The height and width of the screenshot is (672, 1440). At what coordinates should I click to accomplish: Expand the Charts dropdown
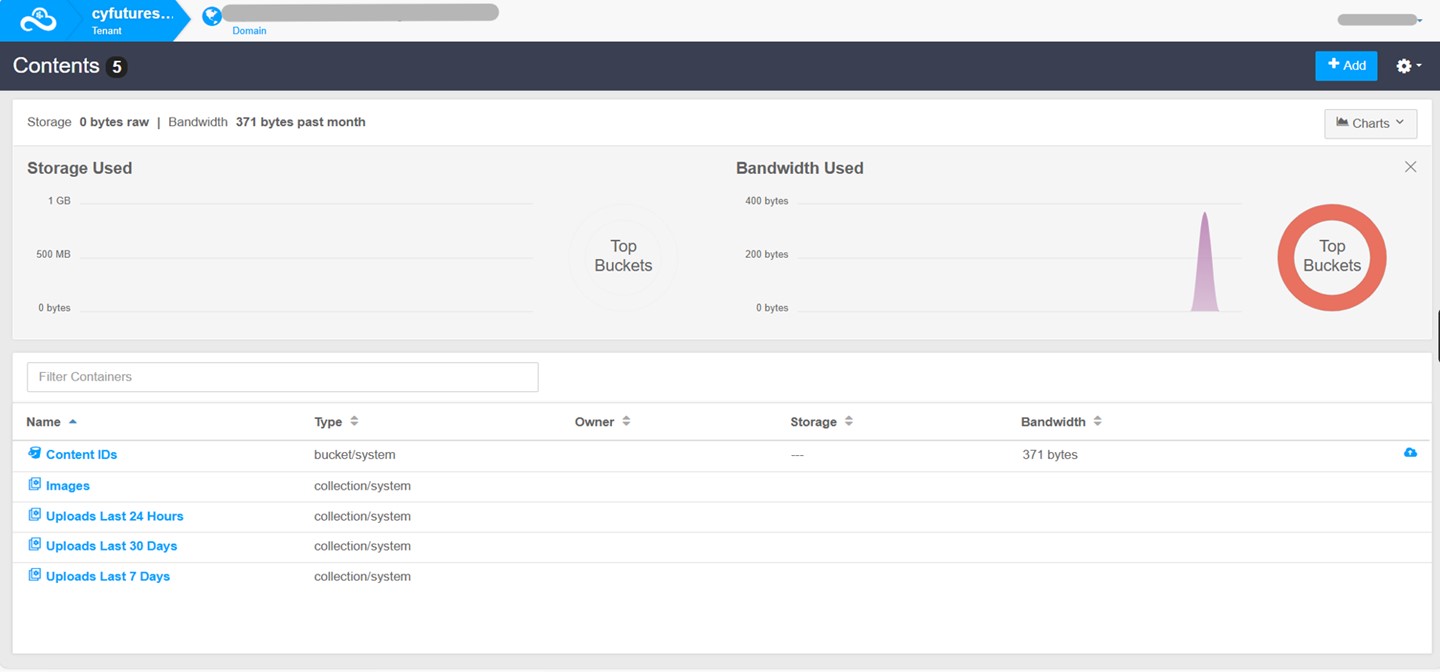(1370, 123)
